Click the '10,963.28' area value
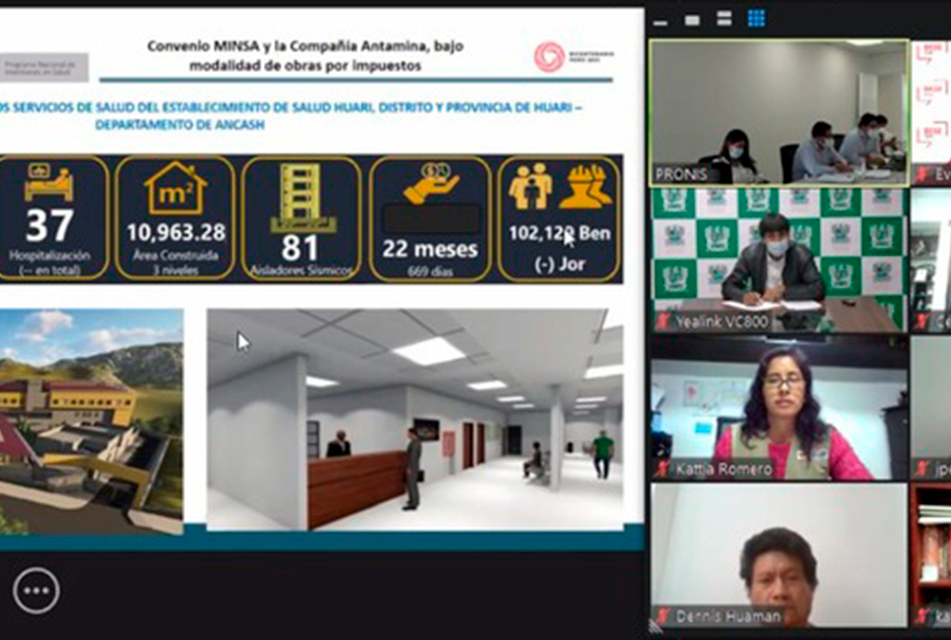951x640 pixels. [x=176, y=232]
